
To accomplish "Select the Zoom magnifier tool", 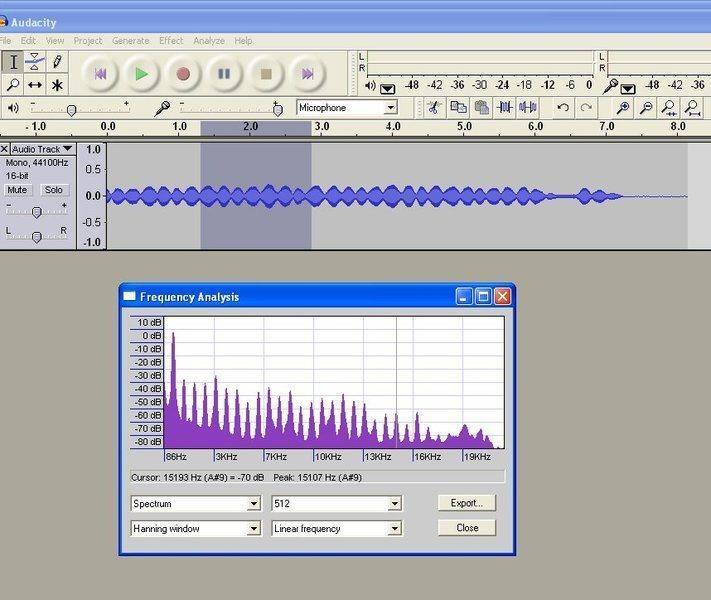I will coord(13,84).
